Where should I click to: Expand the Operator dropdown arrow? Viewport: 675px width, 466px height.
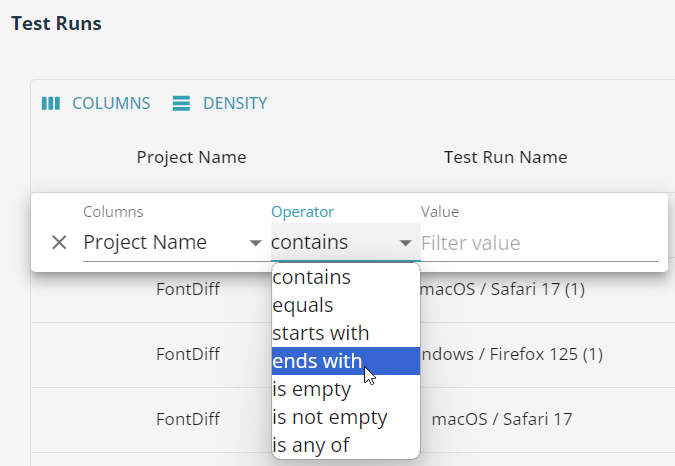pos(405,243)
